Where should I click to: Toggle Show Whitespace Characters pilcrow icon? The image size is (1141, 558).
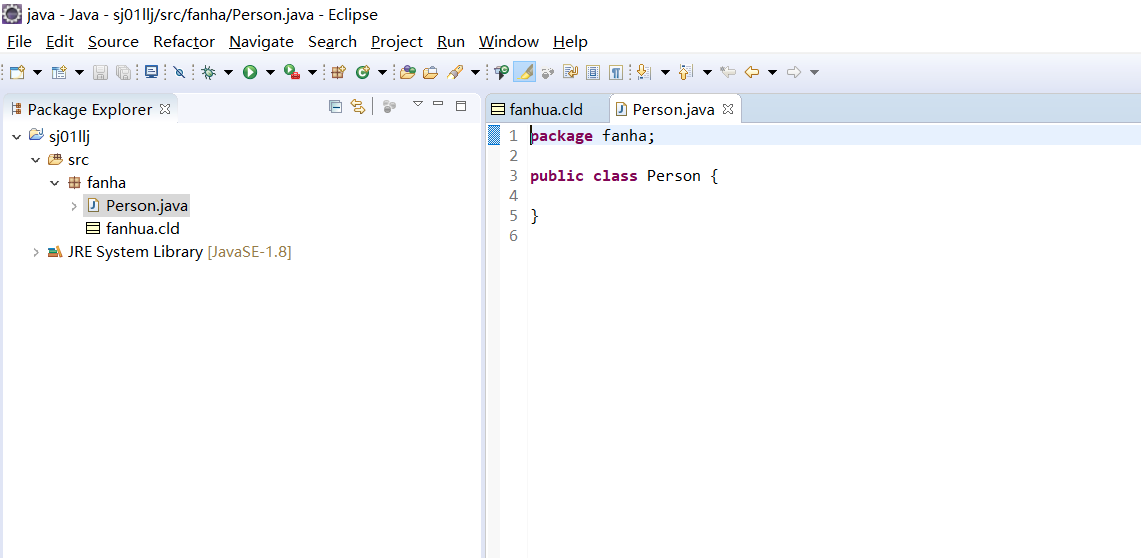coord(616,72)
